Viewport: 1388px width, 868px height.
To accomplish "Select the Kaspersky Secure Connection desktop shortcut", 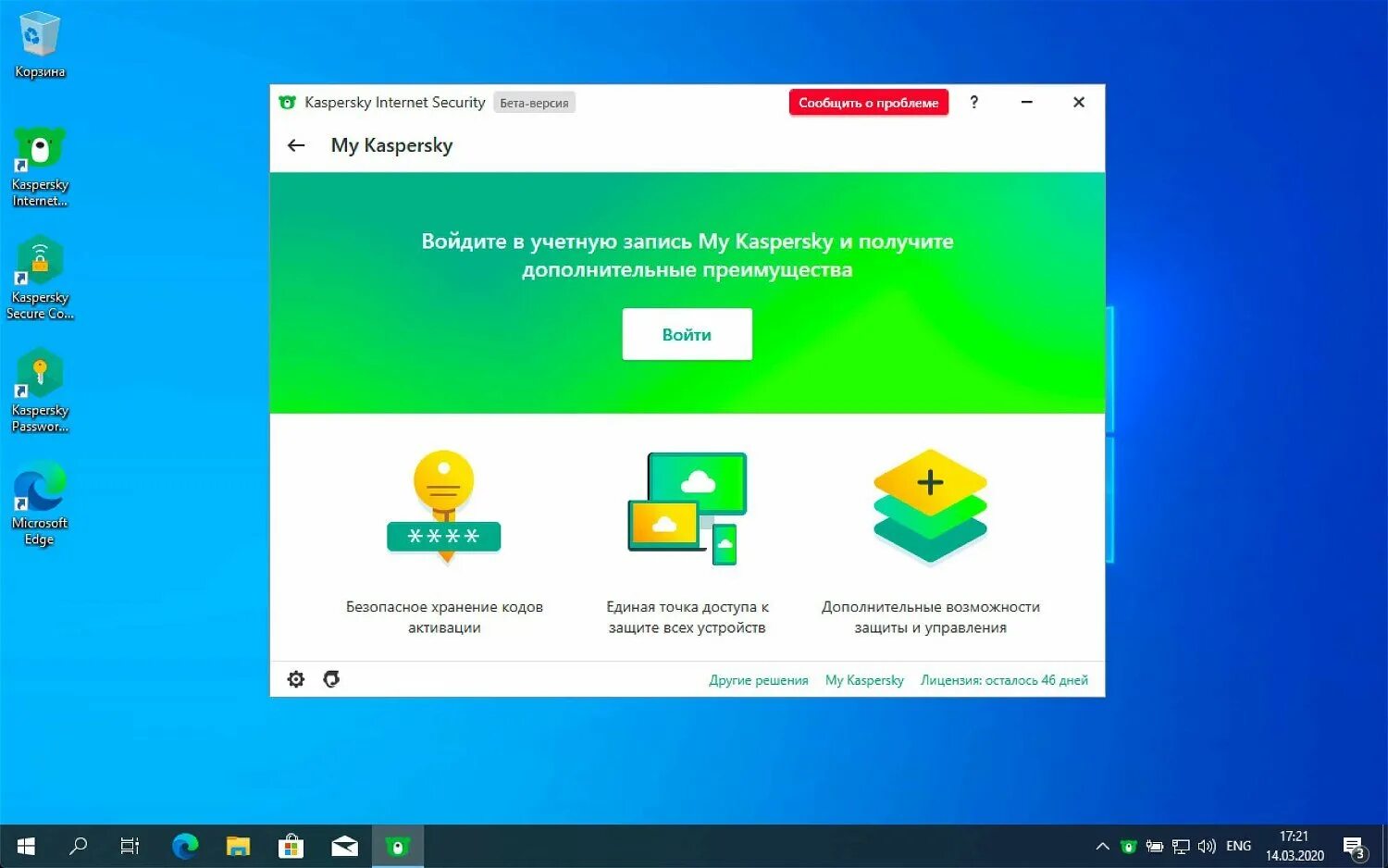I will [x=40, y=279].
